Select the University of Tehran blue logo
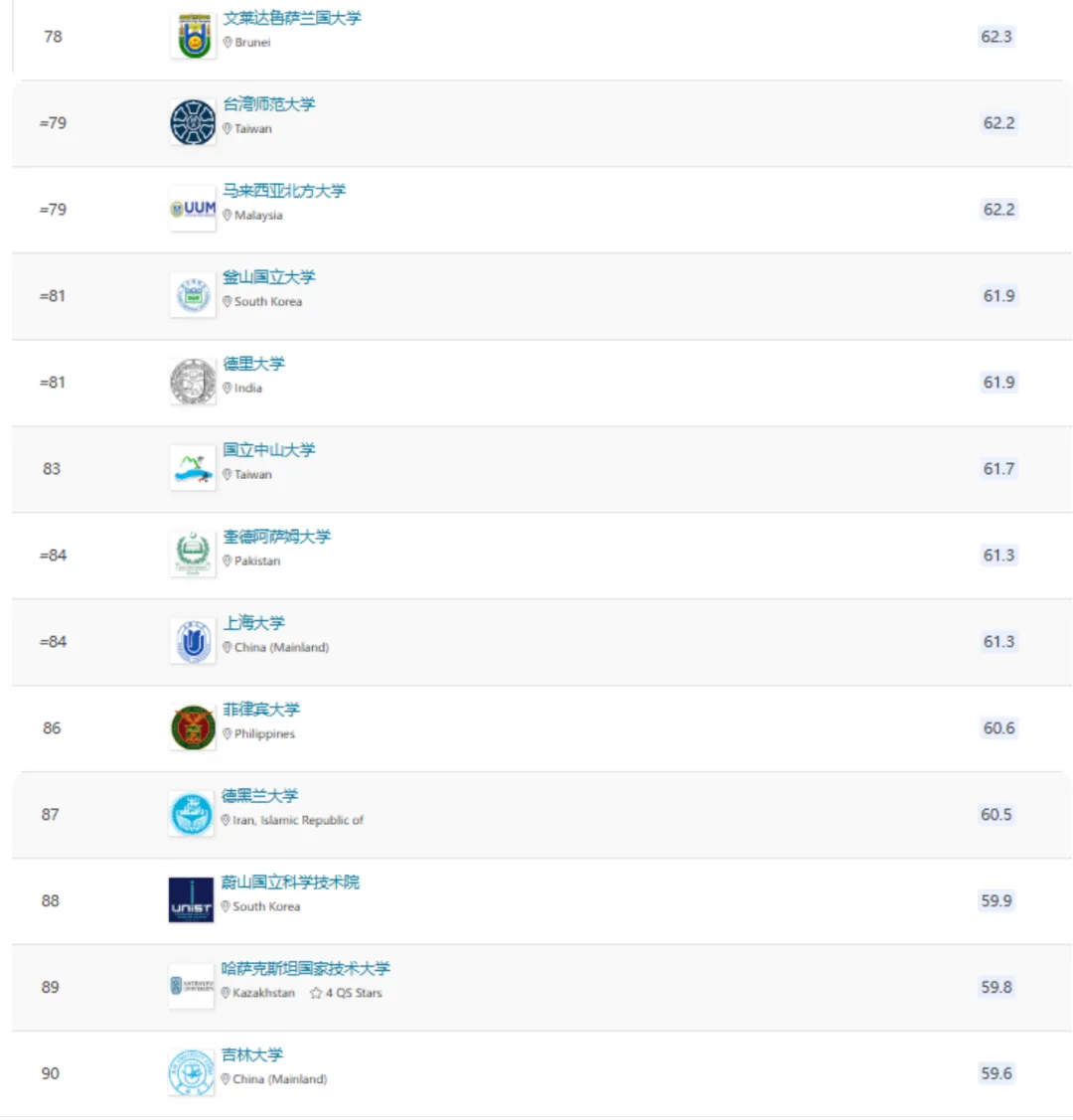1073x1120 pixels. coord(192,814)
